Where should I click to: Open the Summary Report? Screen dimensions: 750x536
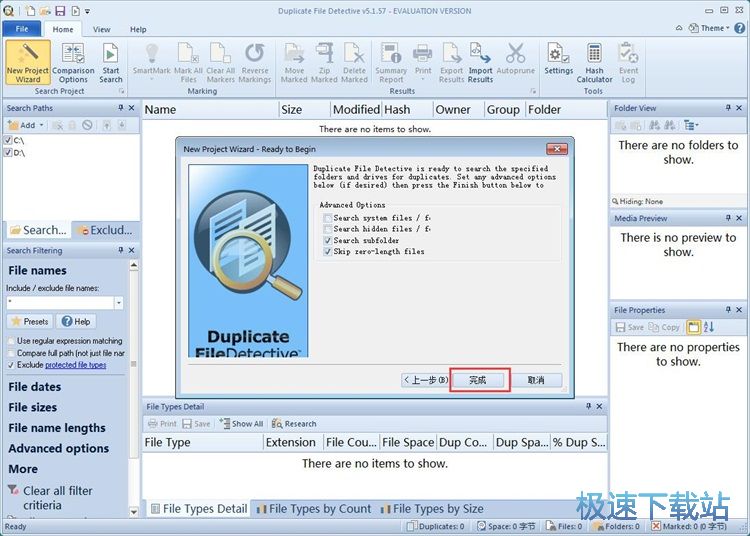(391, 62)
